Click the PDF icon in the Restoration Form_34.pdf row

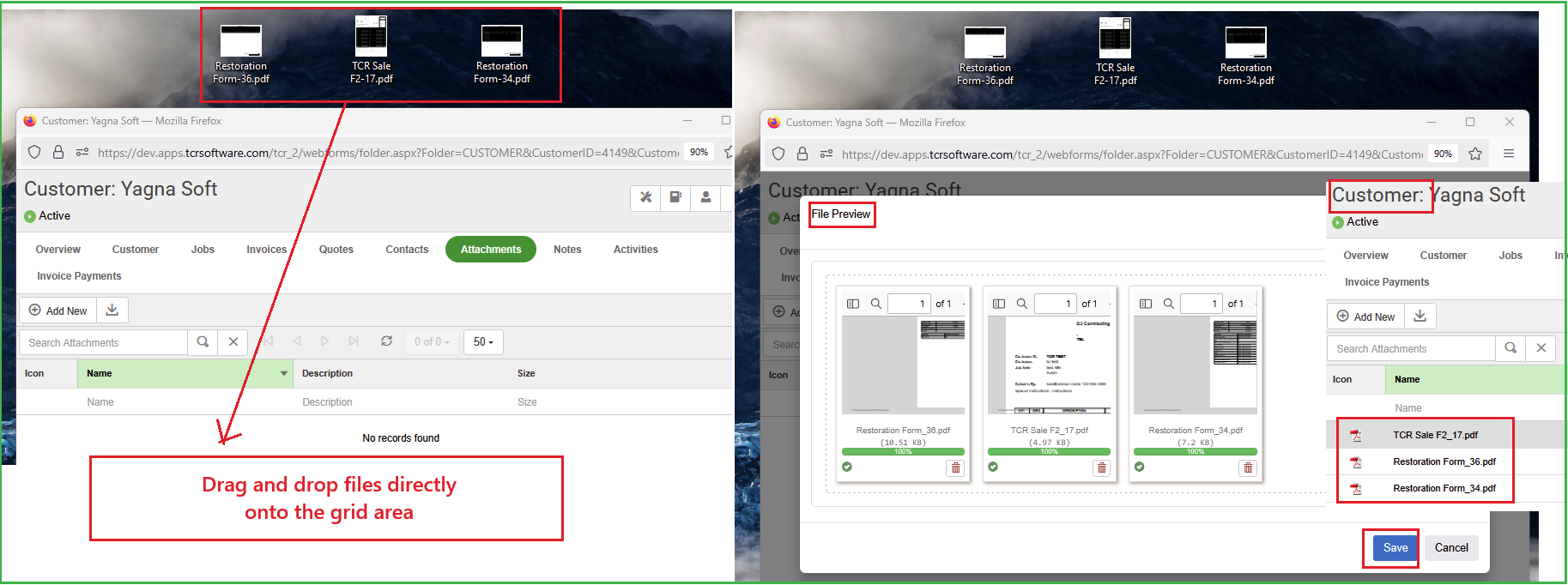pos(1356,489)
